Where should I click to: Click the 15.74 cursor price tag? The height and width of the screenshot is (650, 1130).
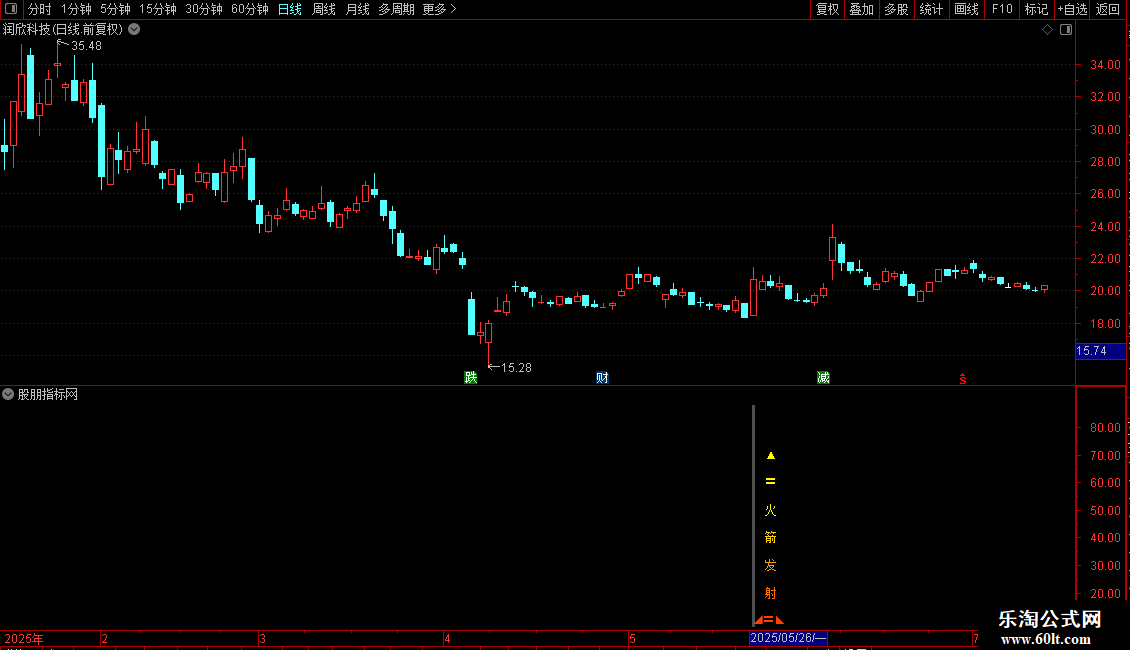pyautogui.click(x=1100, y=351)
